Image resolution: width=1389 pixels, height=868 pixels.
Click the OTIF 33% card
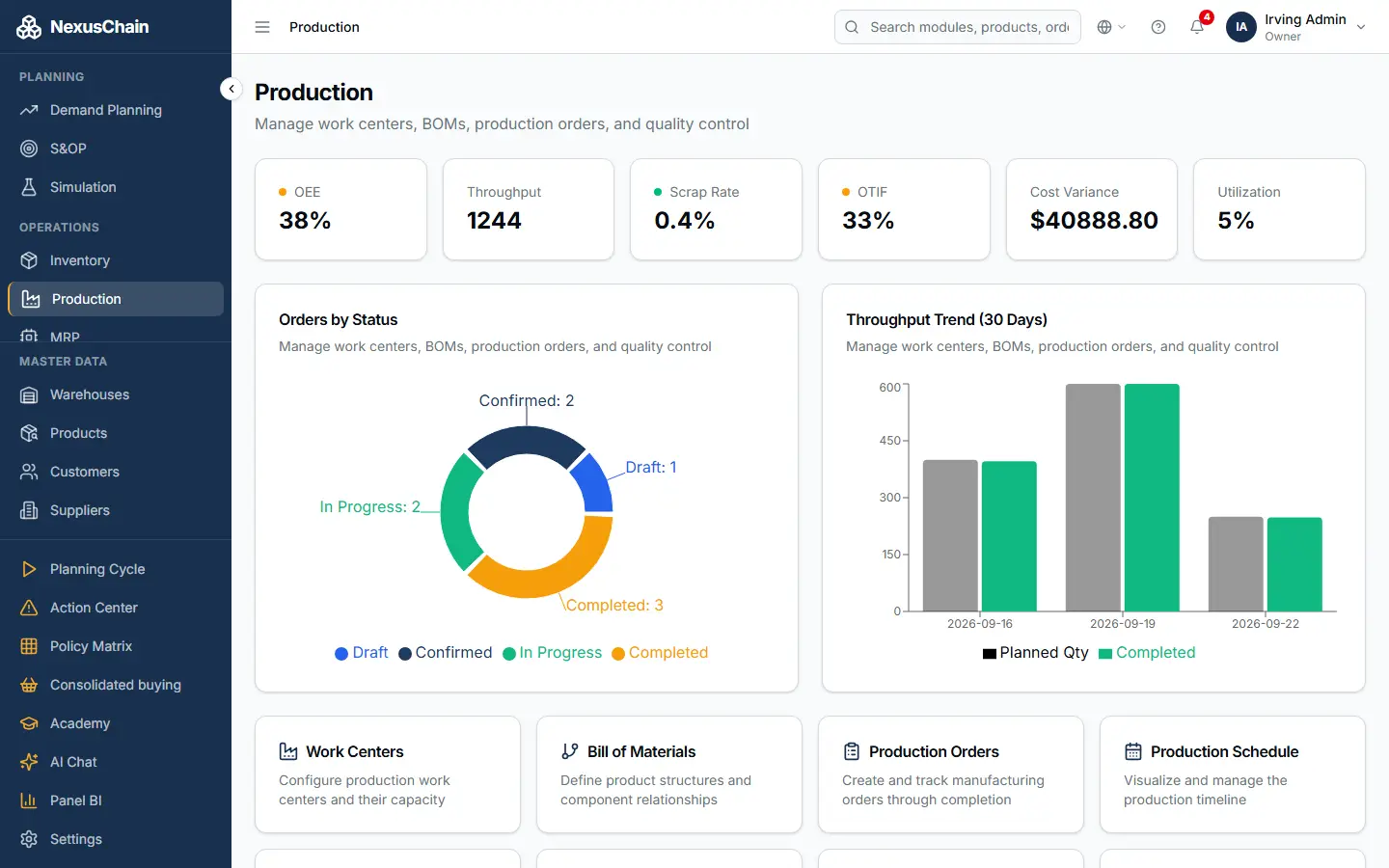904,209
